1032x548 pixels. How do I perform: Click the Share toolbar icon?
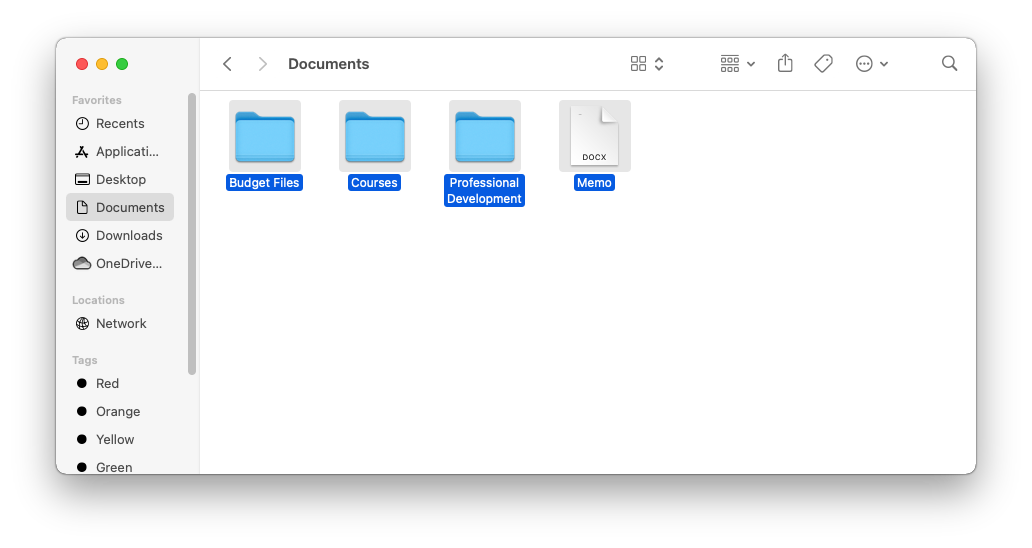(x=785, y=64)
